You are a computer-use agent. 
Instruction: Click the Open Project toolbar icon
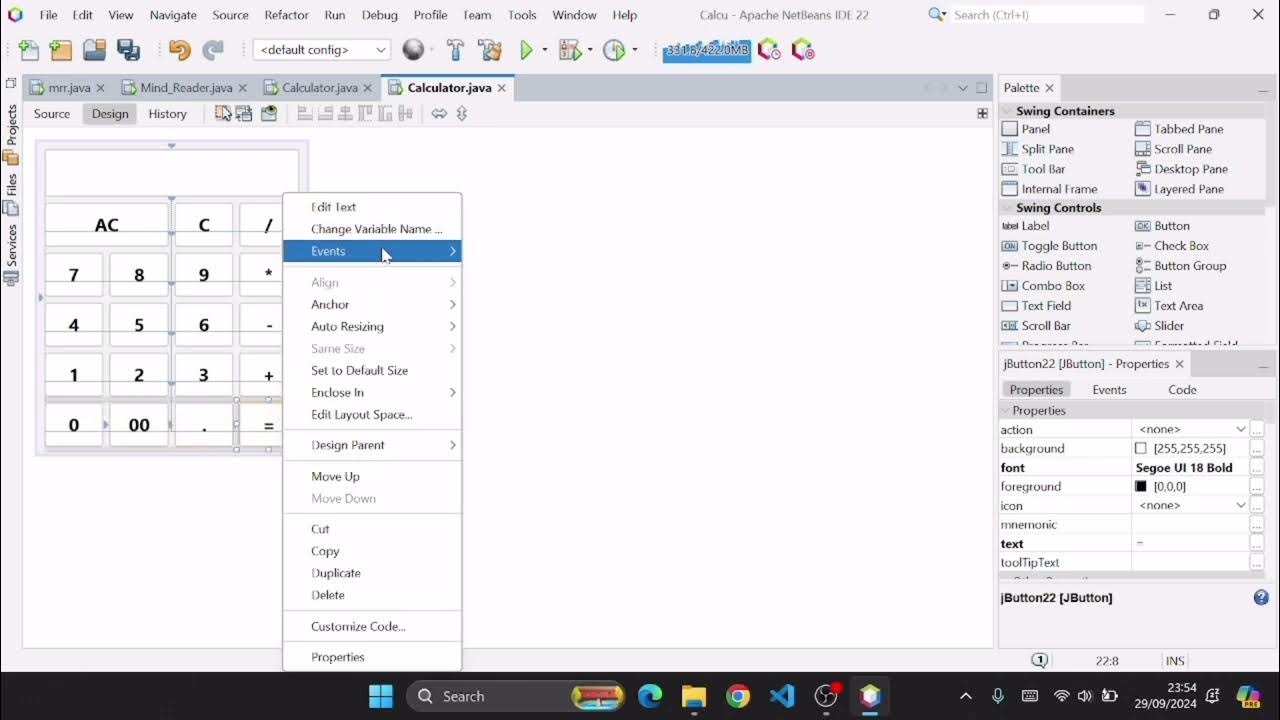[x=95, y=50]
